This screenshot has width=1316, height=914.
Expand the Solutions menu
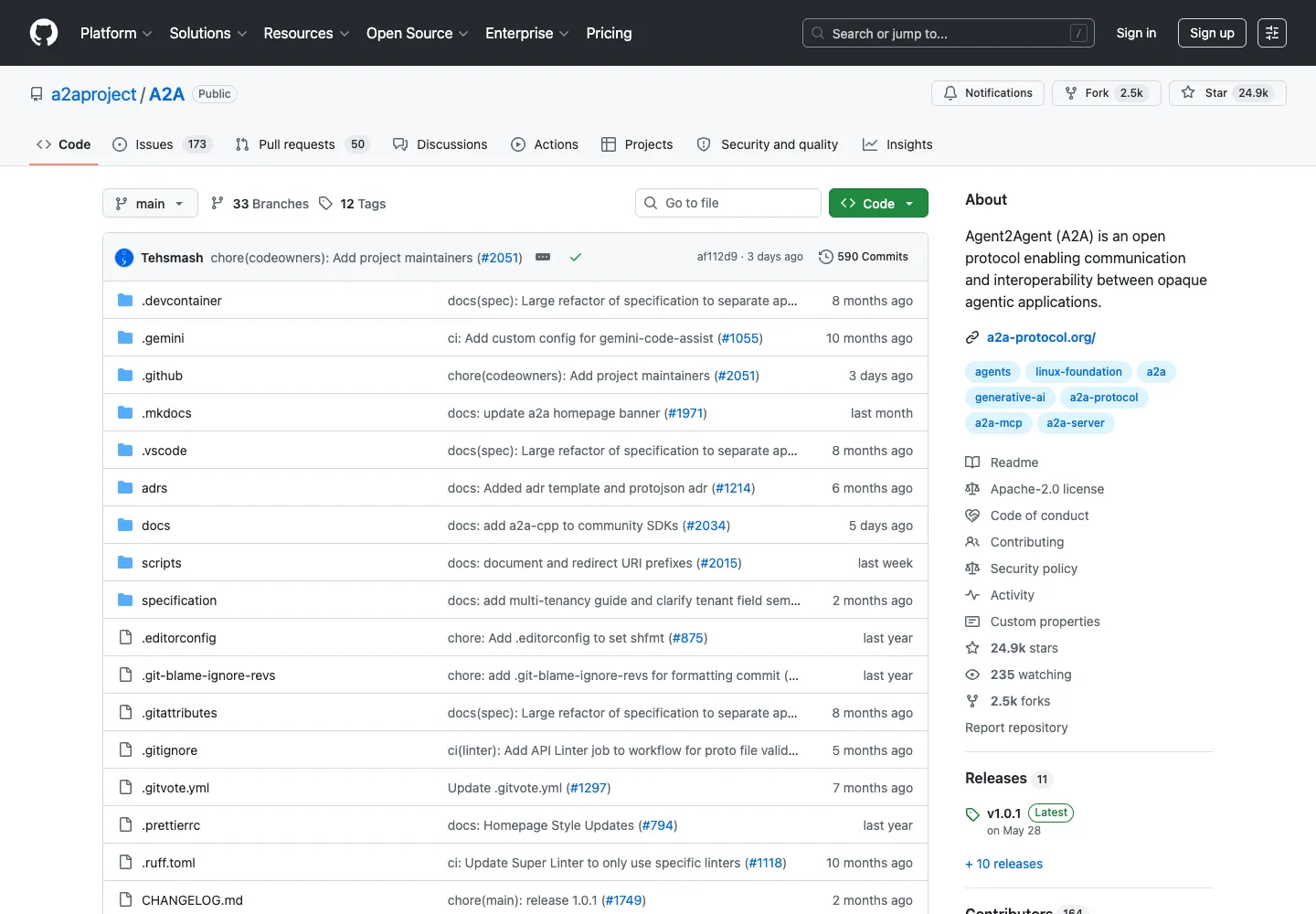[208, 33]
